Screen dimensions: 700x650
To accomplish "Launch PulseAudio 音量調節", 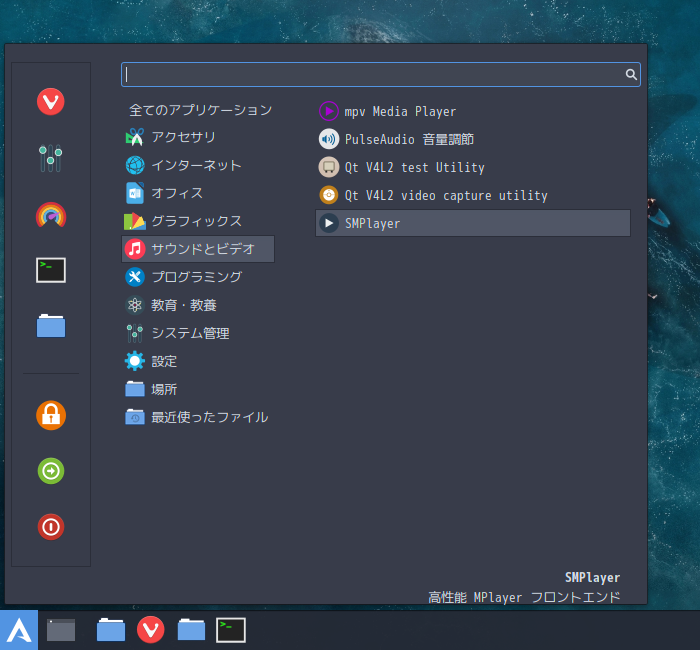I will point(473,139).
